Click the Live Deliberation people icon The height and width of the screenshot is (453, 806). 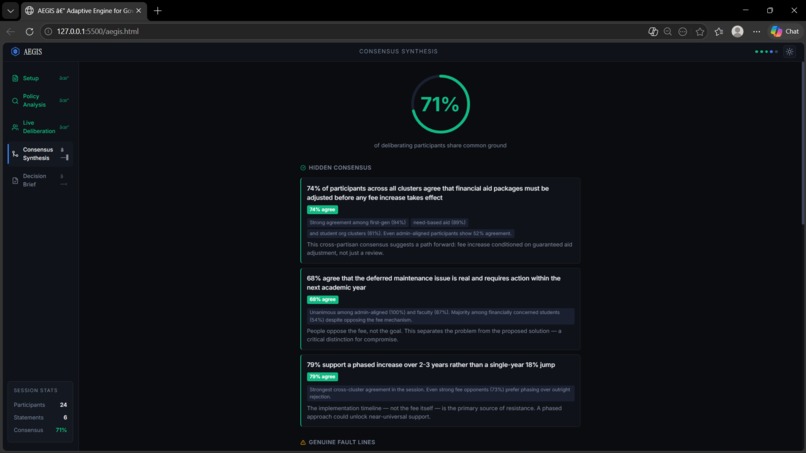(x=15, y=127)
